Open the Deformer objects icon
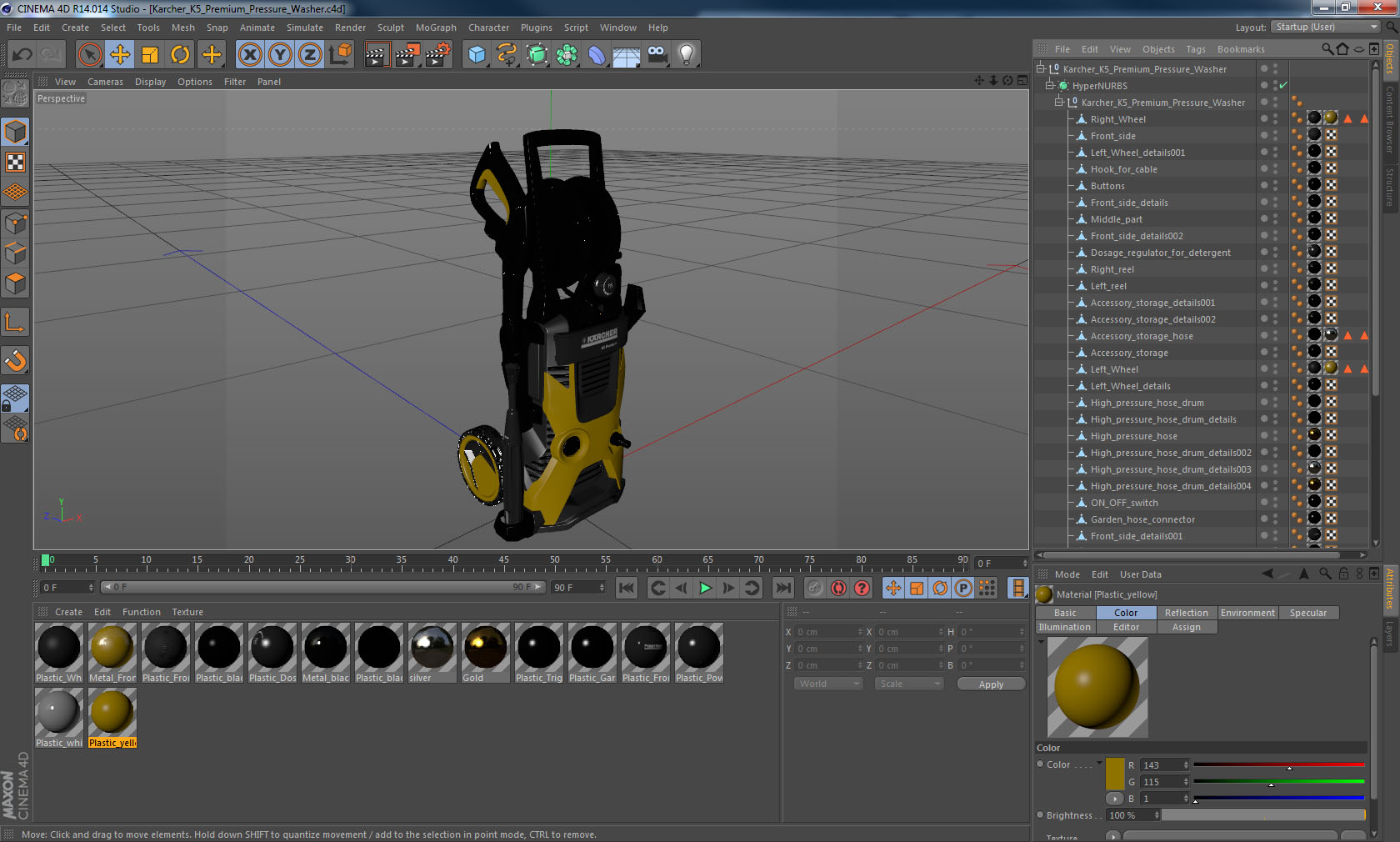This screenshot has height=842, width=1400. 597,55
